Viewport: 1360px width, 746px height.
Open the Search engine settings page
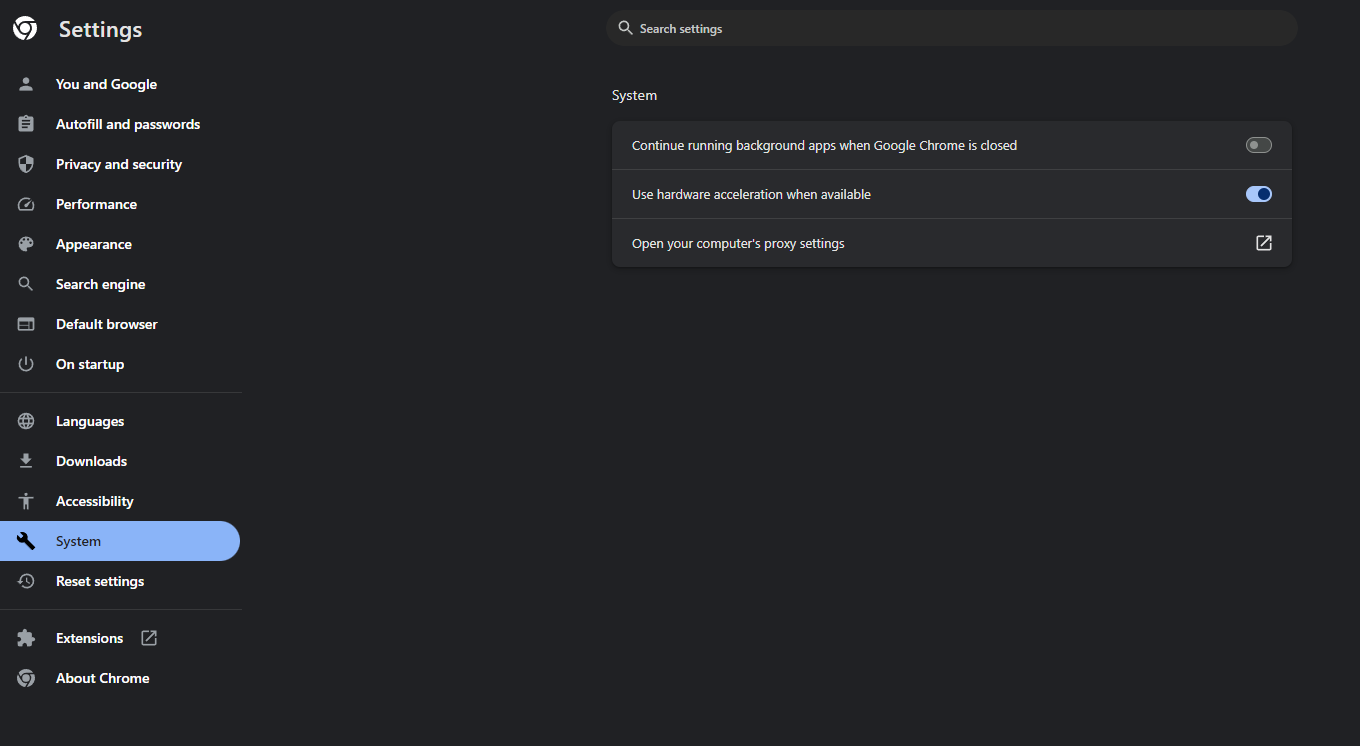100,284
